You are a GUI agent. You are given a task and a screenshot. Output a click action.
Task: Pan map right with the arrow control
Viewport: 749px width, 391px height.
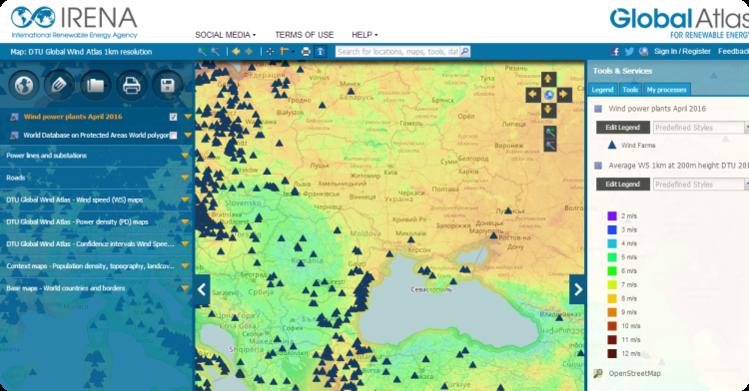click(564, 95)
